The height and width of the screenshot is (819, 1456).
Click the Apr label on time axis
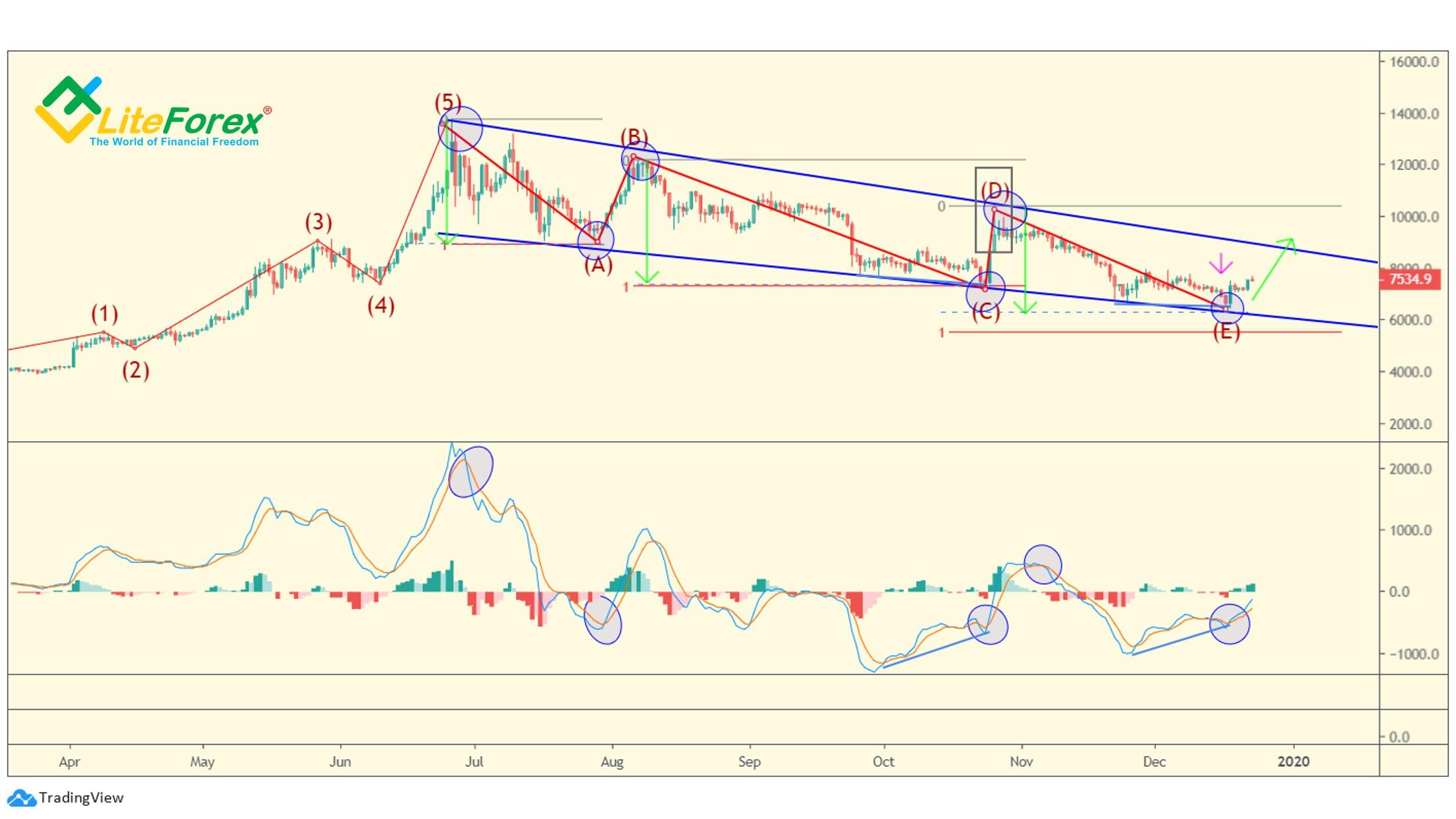click(x=69, y=762)
